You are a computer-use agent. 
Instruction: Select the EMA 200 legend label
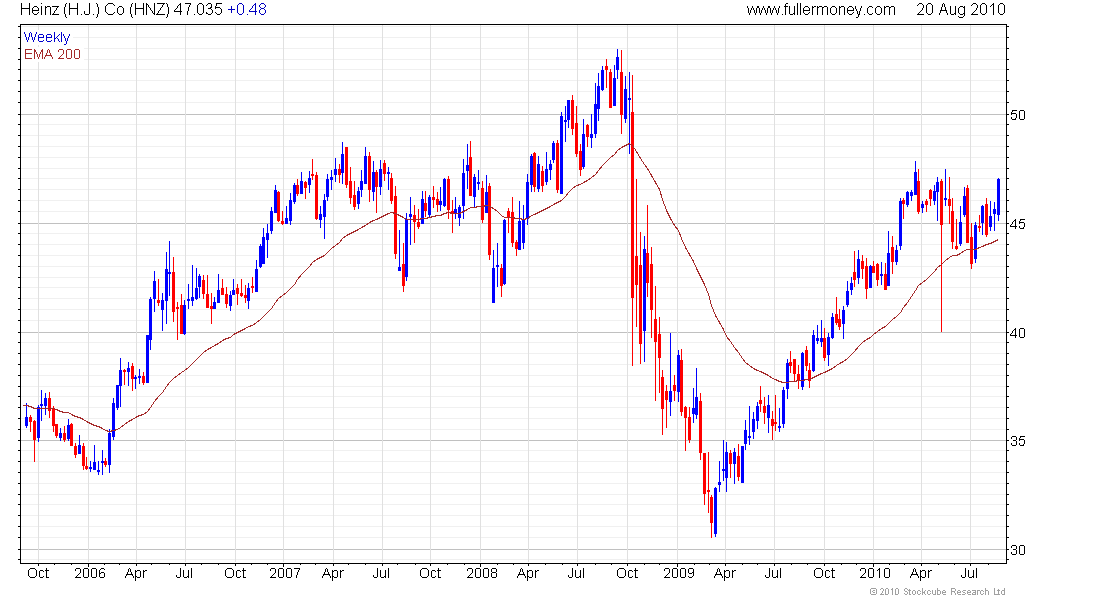(52, 54)
